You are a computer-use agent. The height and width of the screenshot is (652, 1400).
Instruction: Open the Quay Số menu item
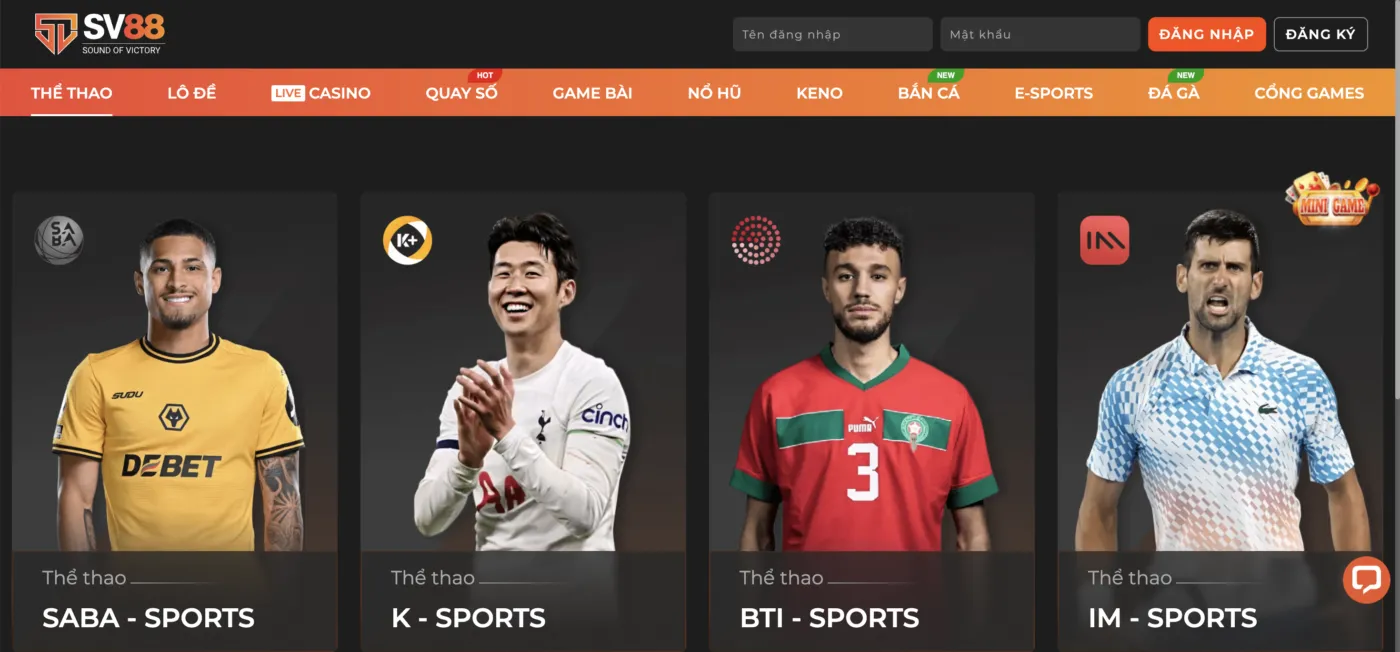point(461,93)
